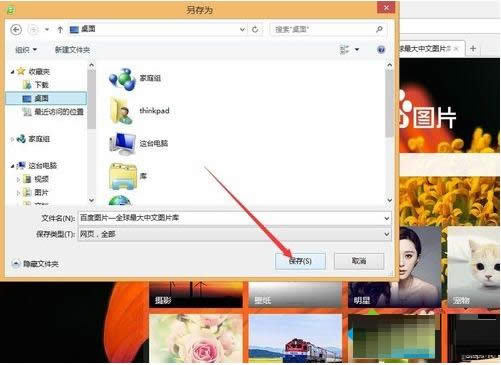Viewport: 501px width, 365px height.
Task: Open a new browser tab
Action: tap(473, 49)
